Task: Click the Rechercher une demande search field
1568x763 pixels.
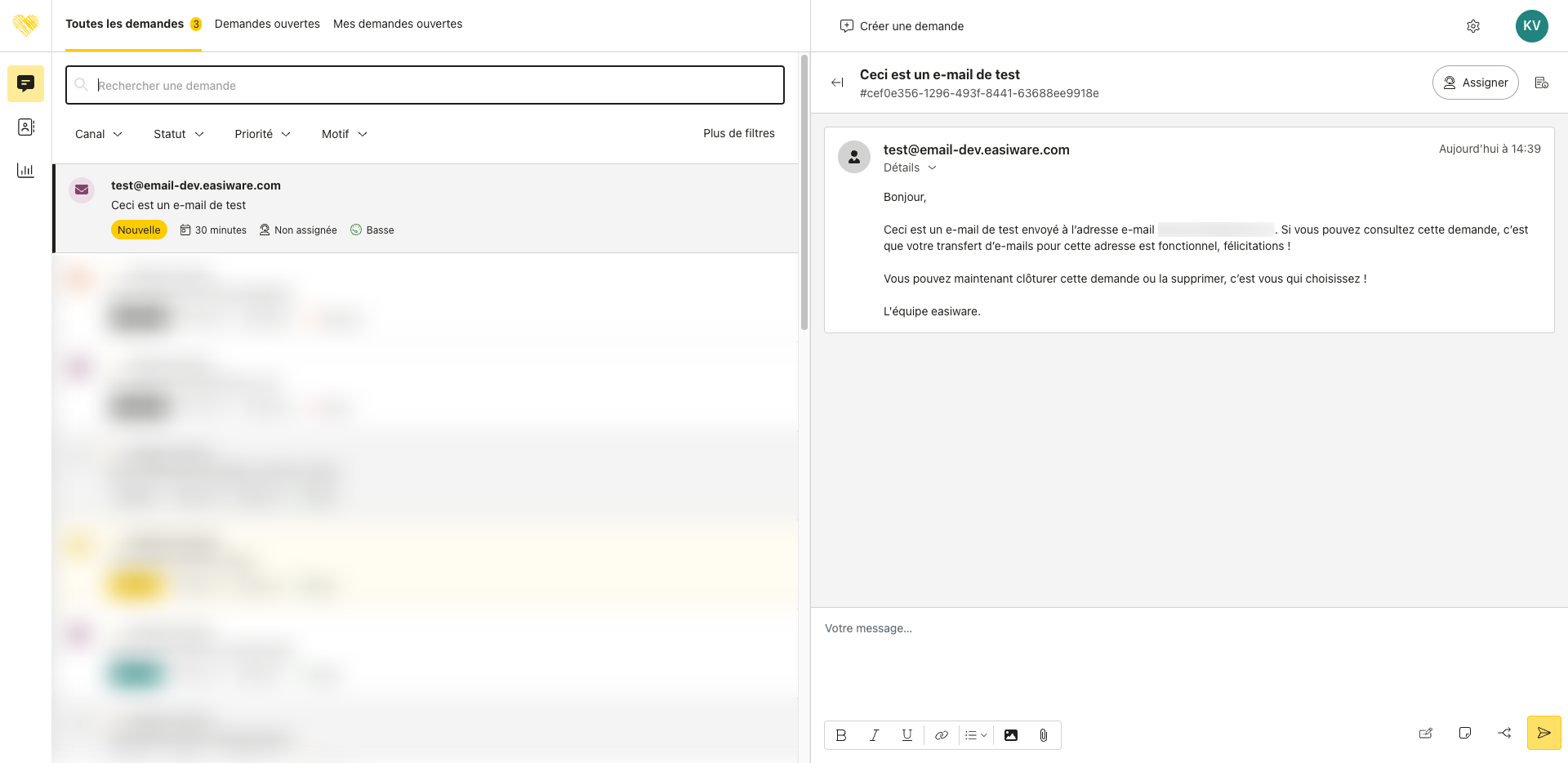Action: click(425, 85)
